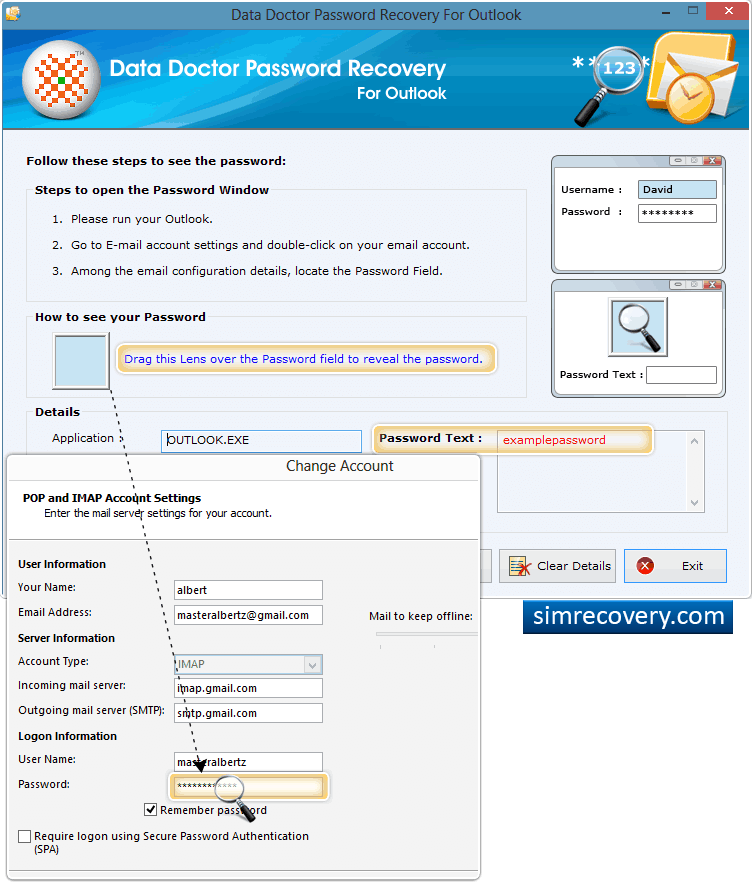Click the 'locate the Password Field' step
Viewport: 752px width, 882px height.
coord(256,271)
